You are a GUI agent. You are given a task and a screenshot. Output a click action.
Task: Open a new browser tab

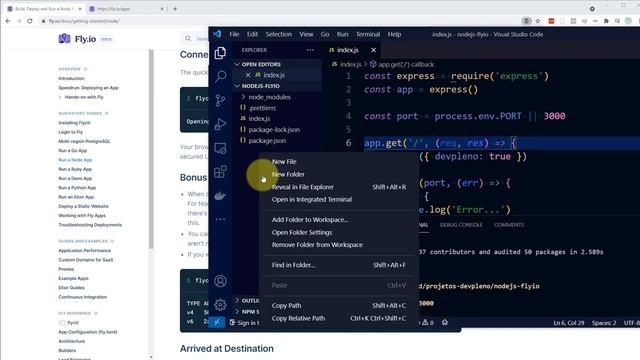click(x=175, y=9)
